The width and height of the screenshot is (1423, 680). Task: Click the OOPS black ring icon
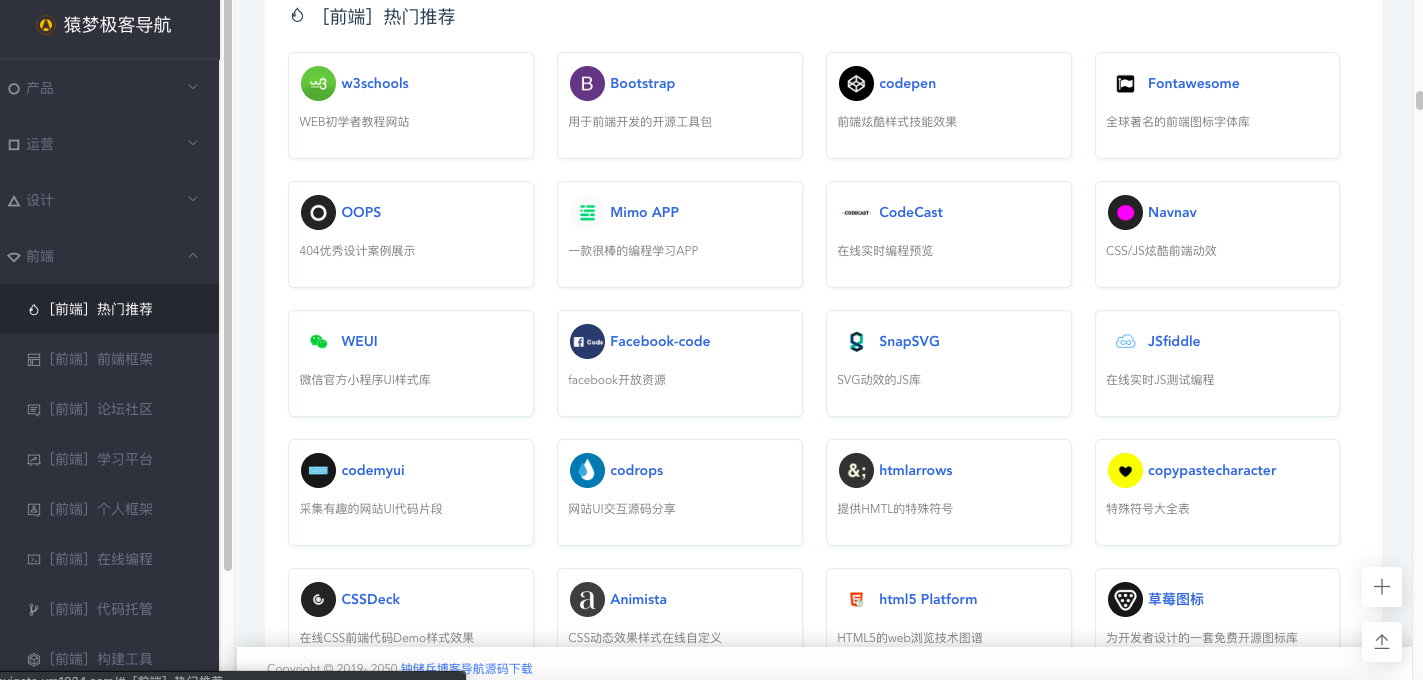[x=318, y=213]
